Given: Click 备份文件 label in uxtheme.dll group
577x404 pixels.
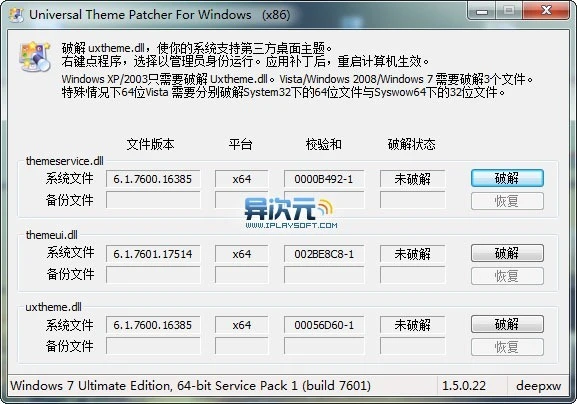Looking at the screenshot, I should click(x=70, y=346).
